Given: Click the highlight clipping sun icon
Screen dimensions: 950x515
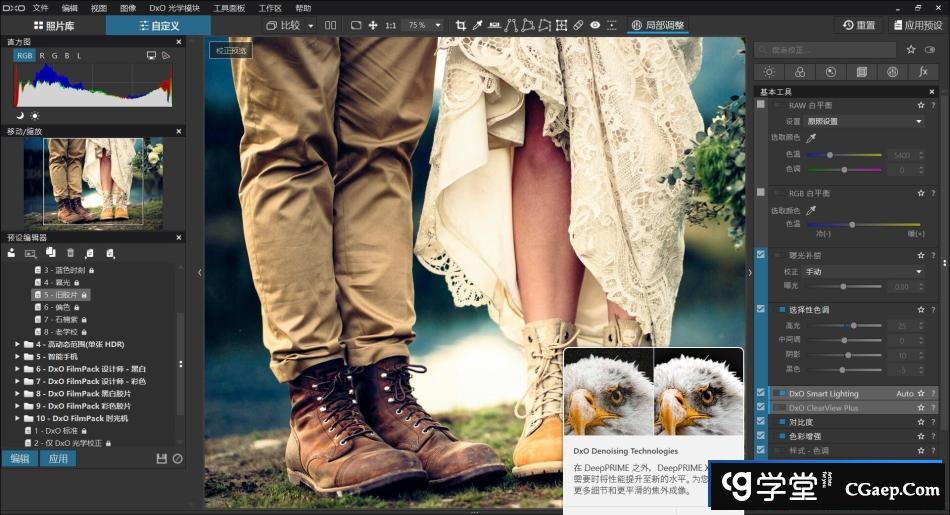Looking at the screenshot, I should pos(35,116).
